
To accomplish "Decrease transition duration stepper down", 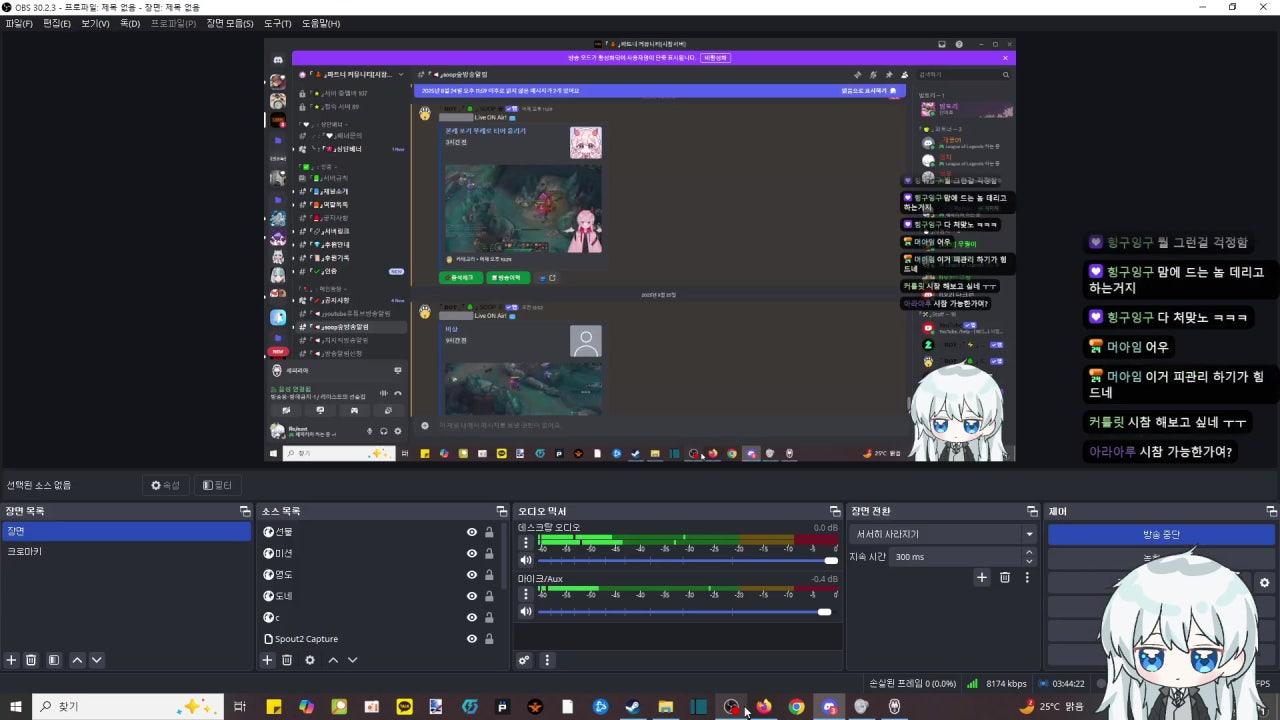I will 1031,561.
